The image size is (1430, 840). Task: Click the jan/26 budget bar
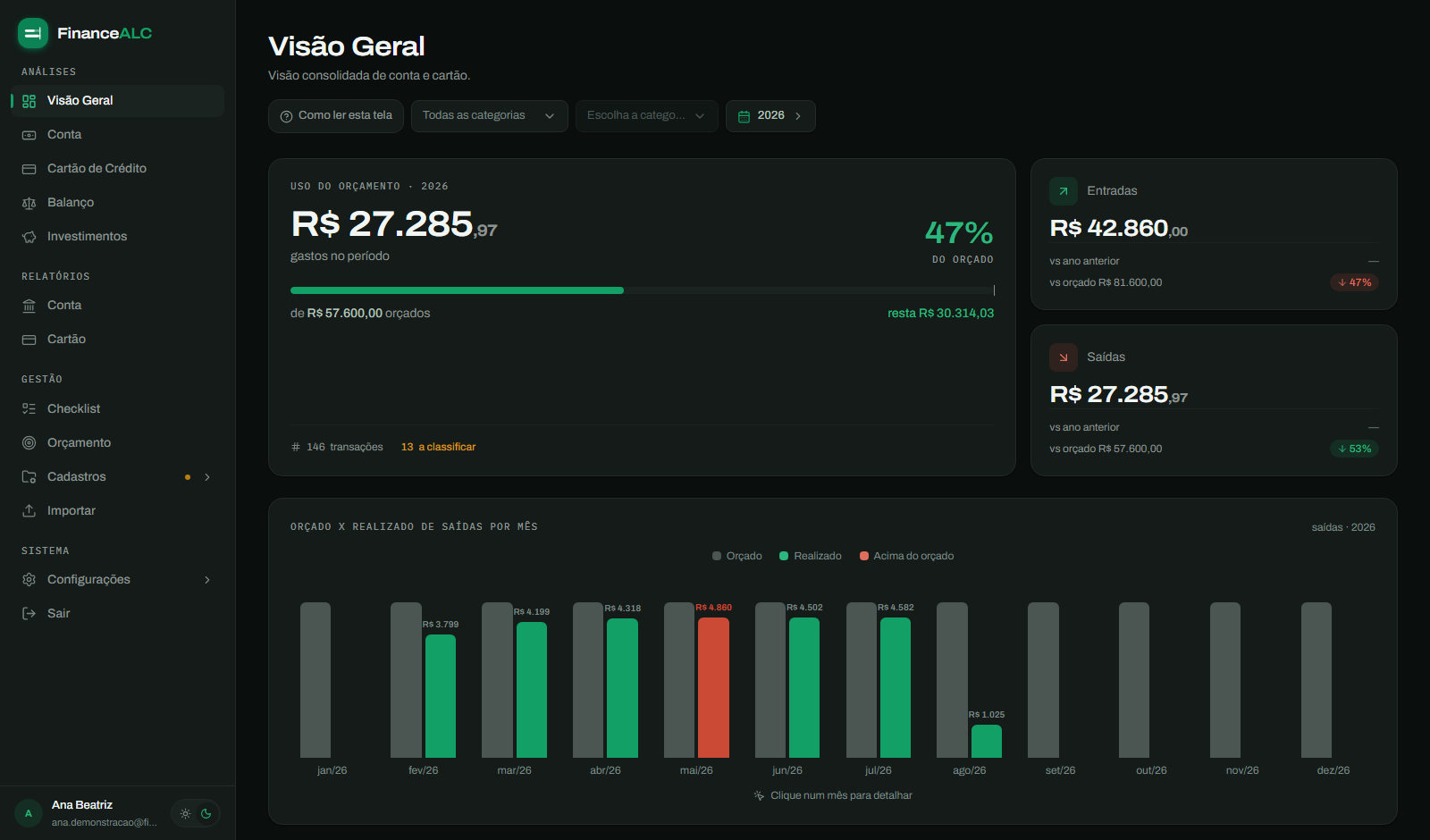point(315,680)
